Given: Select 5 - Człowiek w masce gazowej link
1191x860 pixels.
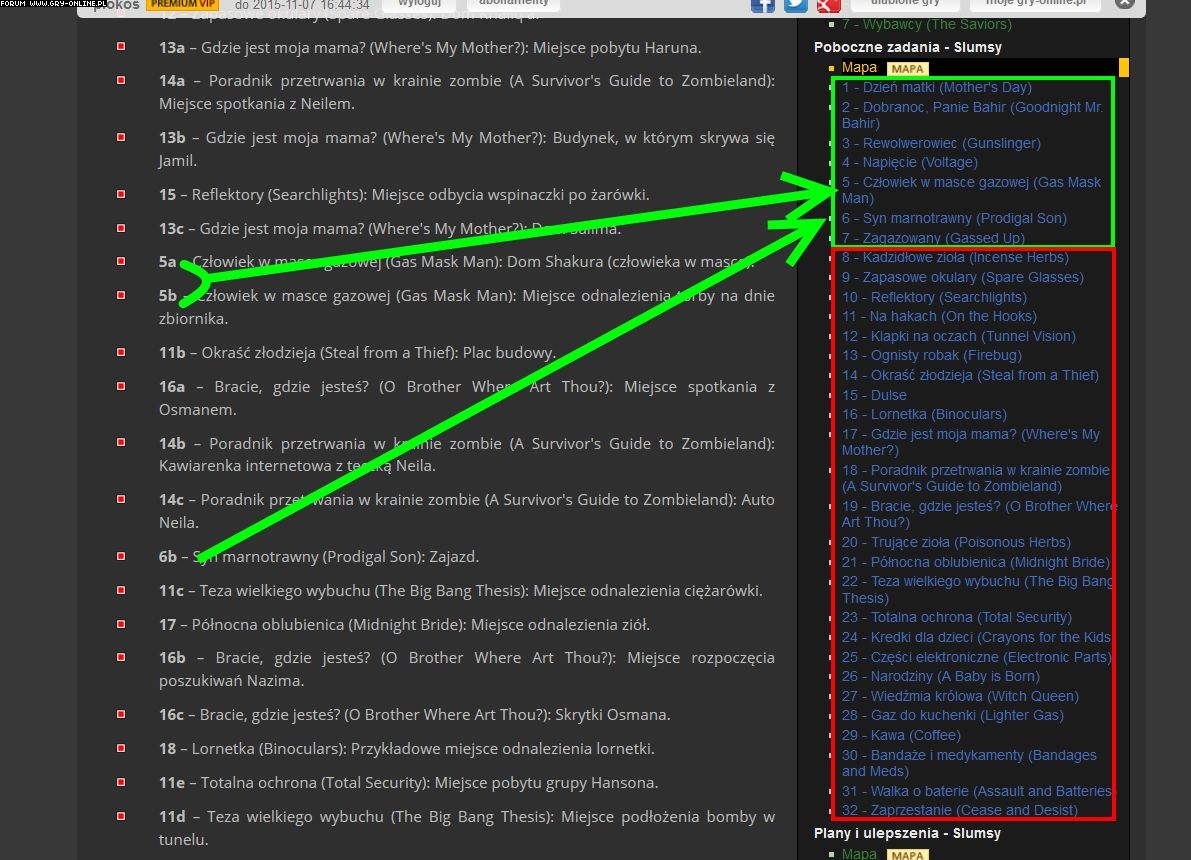Looking at the screenshot, I should pyautogui.click(x=970, y=183).
